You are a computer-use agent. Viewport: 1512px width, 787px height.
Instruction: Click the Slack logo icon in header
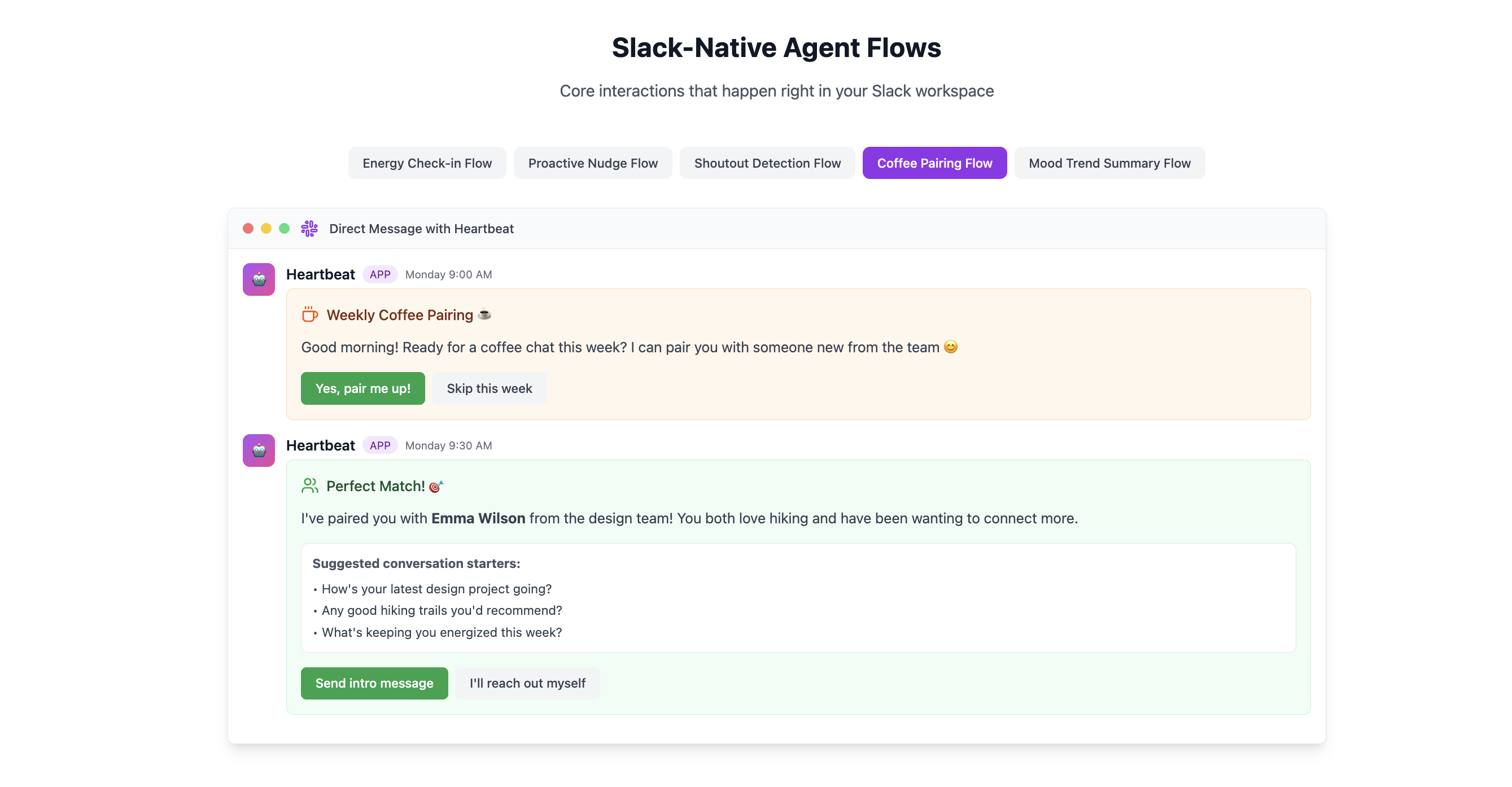click(x=309, y=228)
